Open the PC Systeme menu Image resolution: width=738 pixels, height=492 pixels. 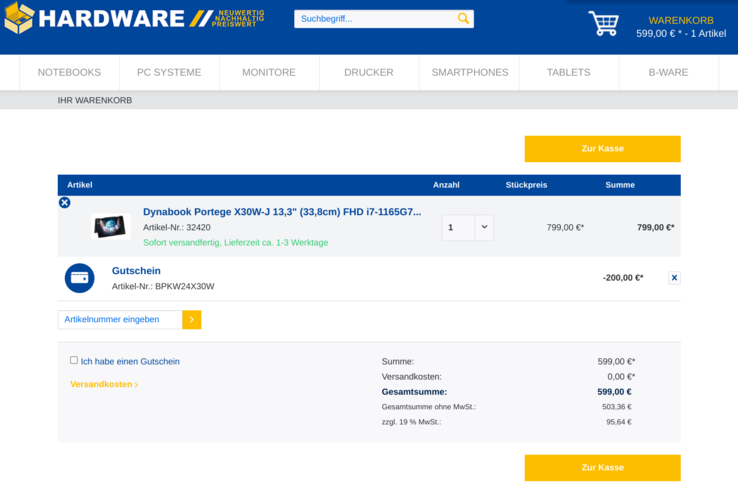pyautogui.click(x=169, y=73)
